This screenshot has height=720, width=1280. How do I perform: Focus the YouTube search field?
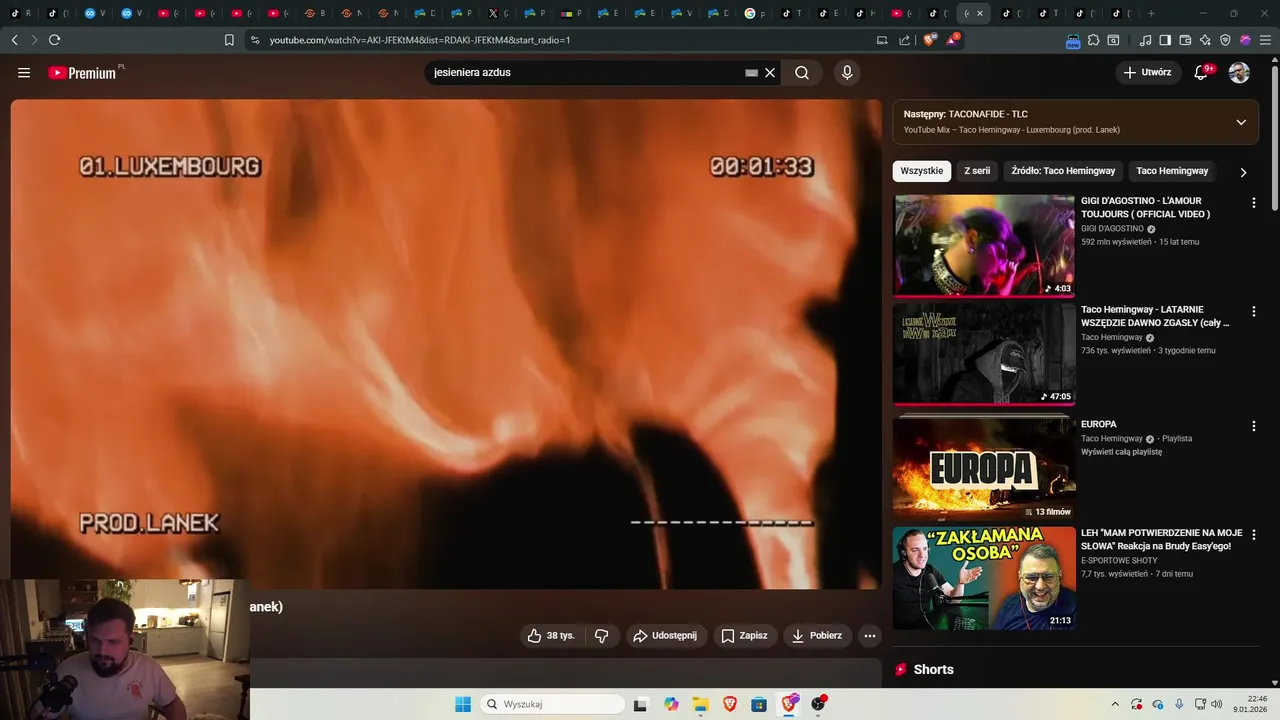585,73
